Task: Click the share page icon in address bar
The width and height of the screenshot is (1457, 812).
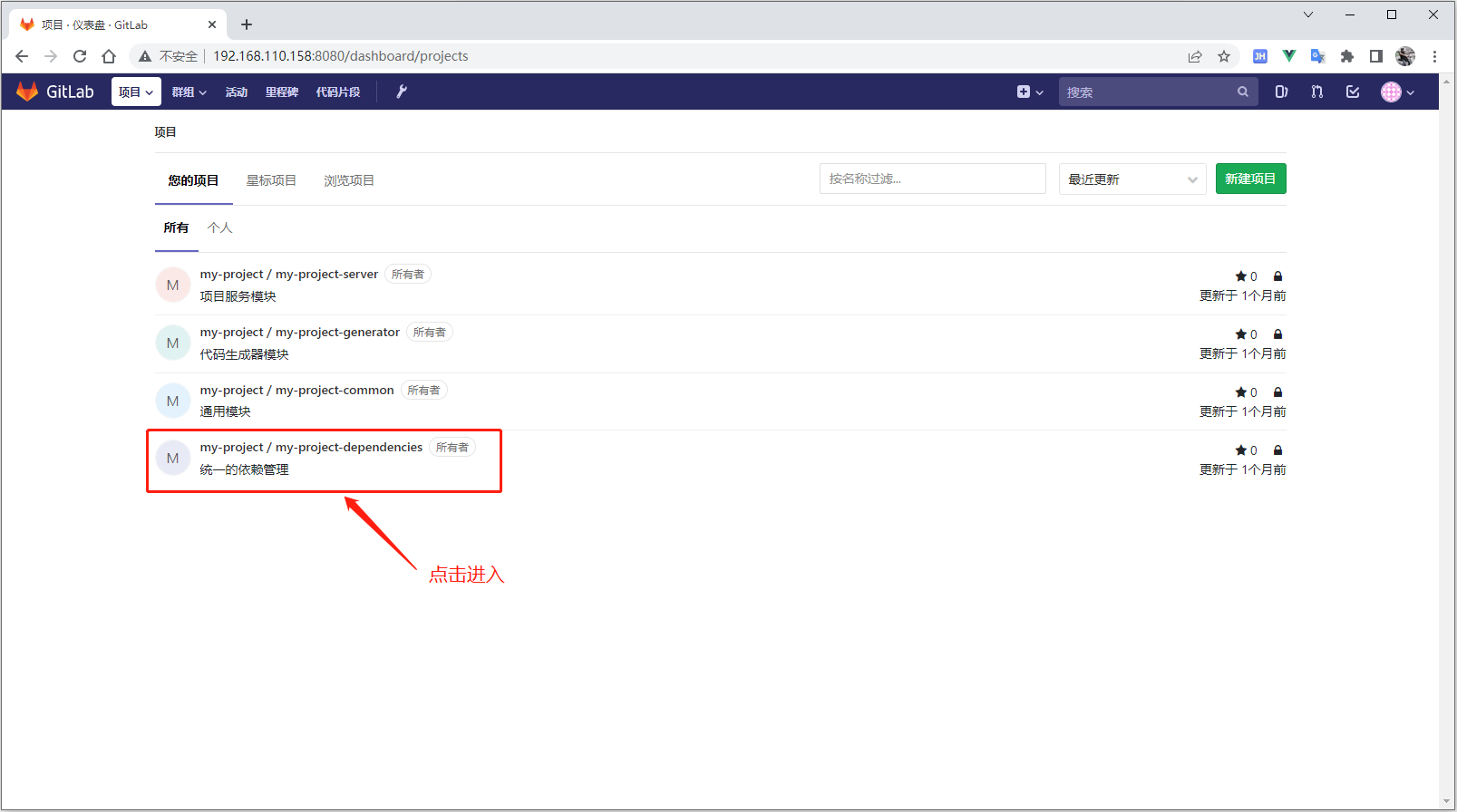Action: [x=1195, y=56]
